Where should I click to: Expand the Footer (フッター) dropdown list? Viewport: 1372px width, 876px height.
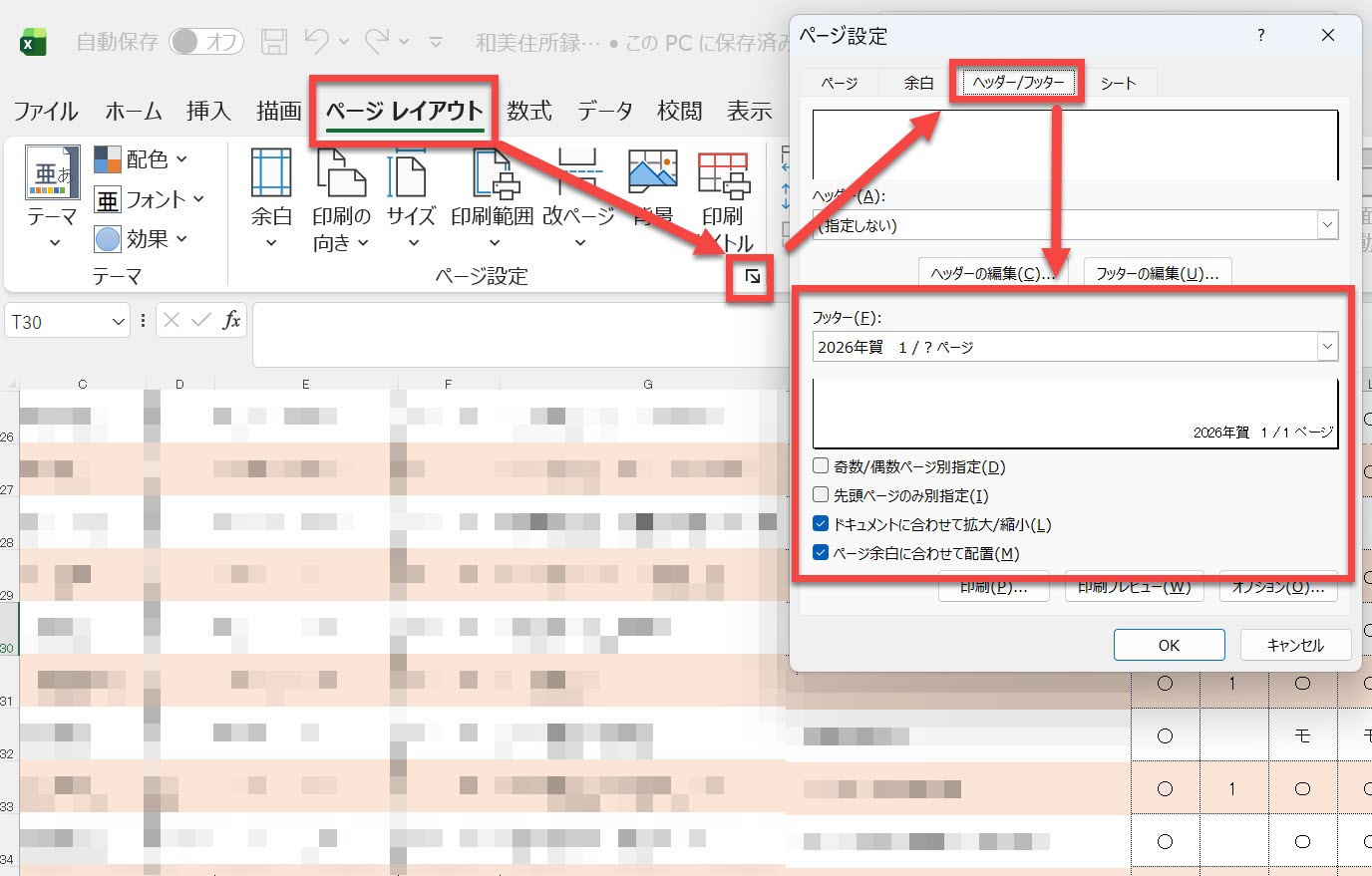[1326, 347]
